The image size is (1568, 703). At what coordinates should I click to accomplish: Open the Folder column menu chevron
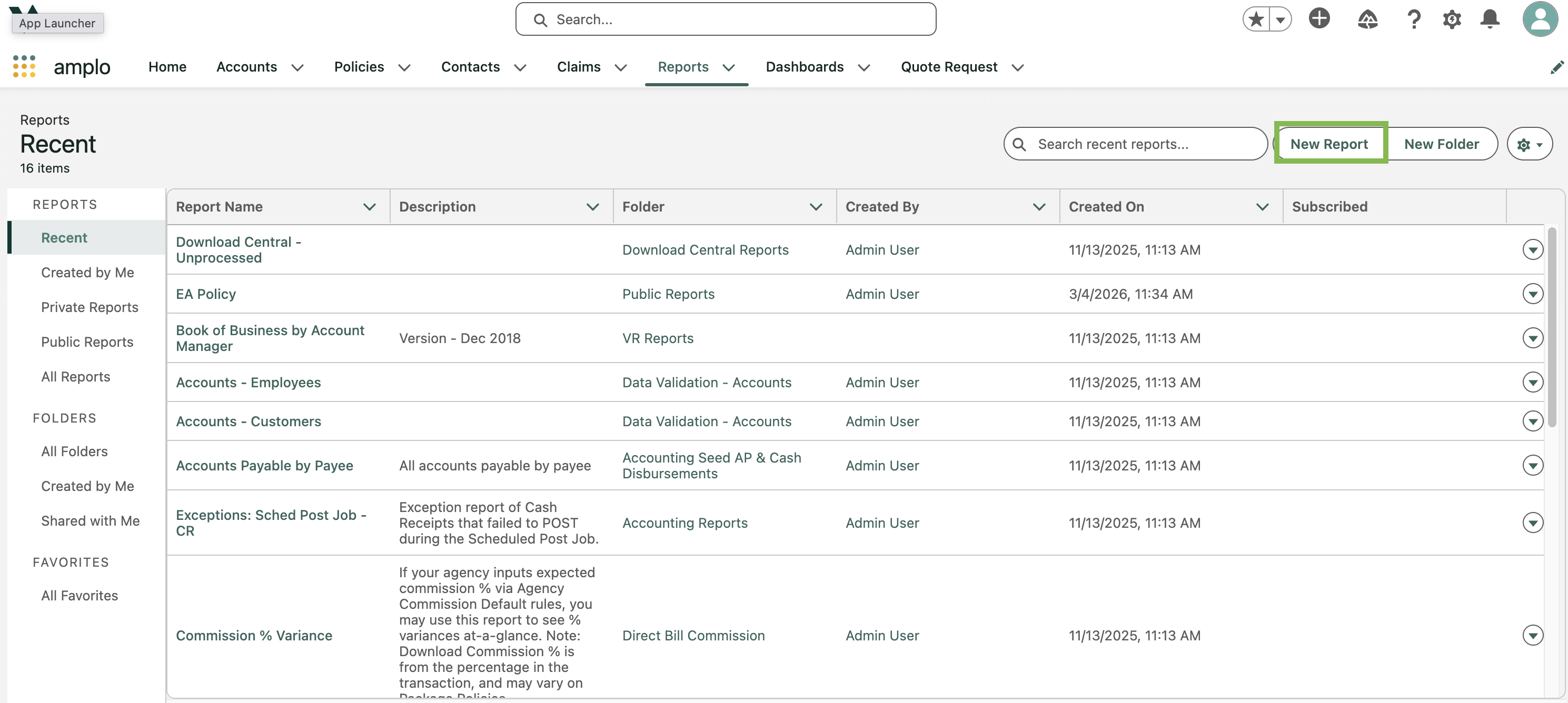[816, 207]
